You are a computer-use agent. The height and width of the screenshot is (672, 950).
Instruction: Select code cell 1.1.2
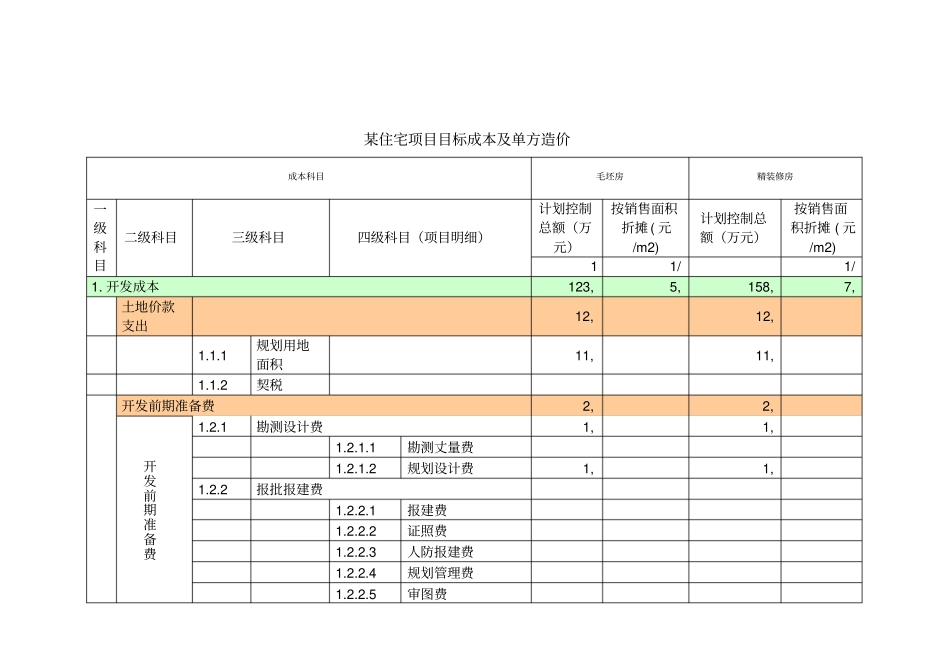pyautogui.click(x=221, y=385)
